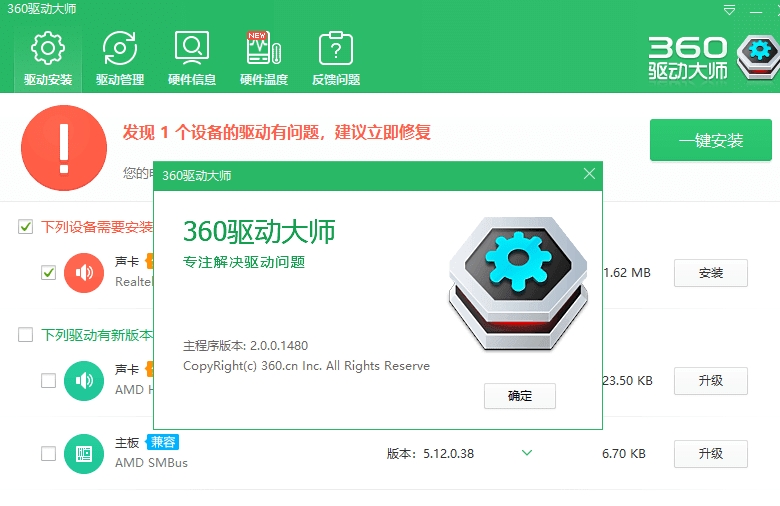Image resolution: width=780 pixels, height=506 pixels.
Task: Click the hexagon gear logo in about dialog
Action: pos(518,284)
